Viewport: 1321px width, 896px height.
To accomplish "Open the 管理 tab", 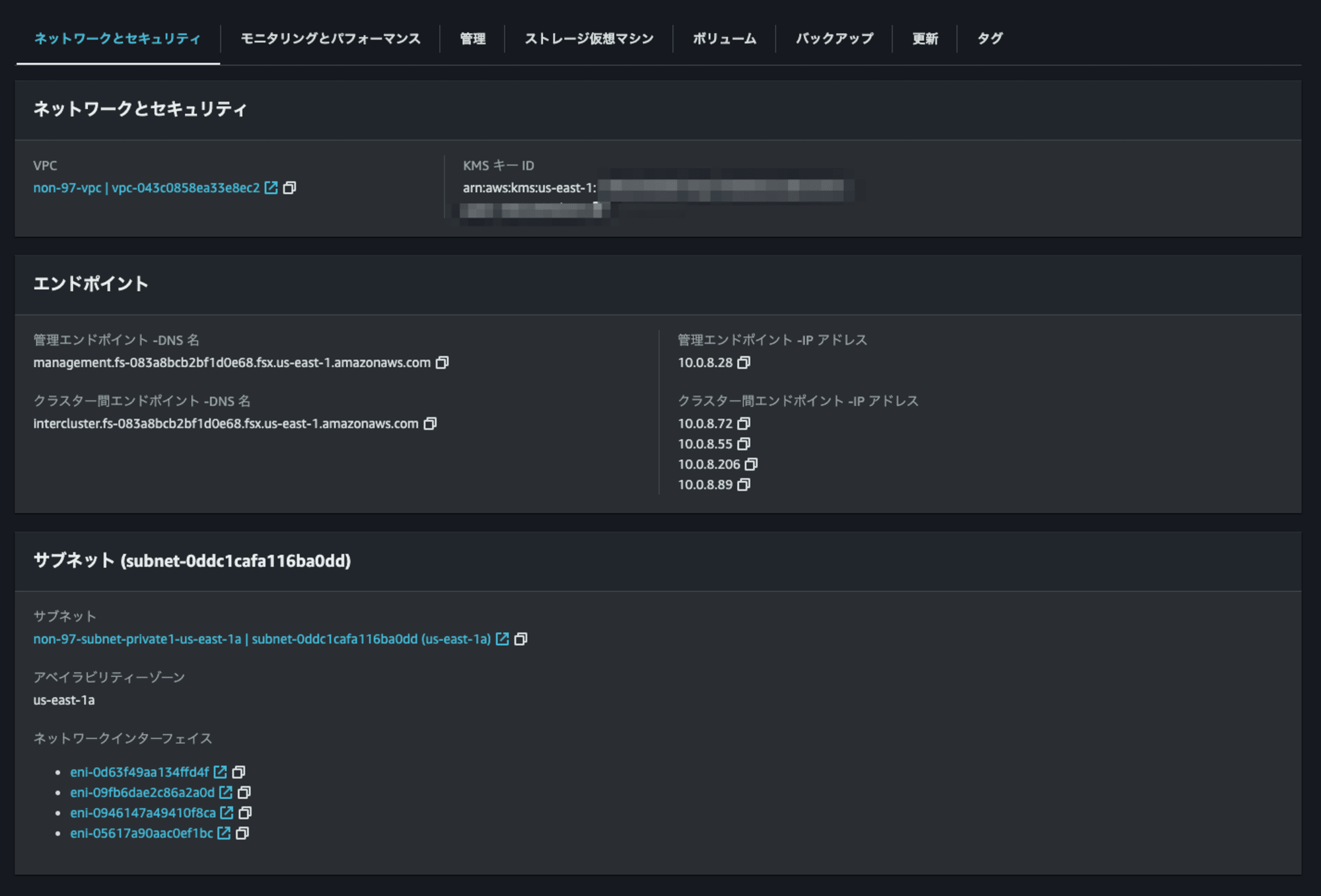I will point(473,39).
